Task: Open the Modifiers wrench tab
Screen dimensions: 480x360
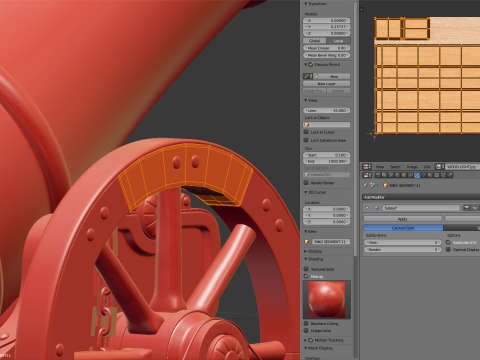Action: coord(417,175)
